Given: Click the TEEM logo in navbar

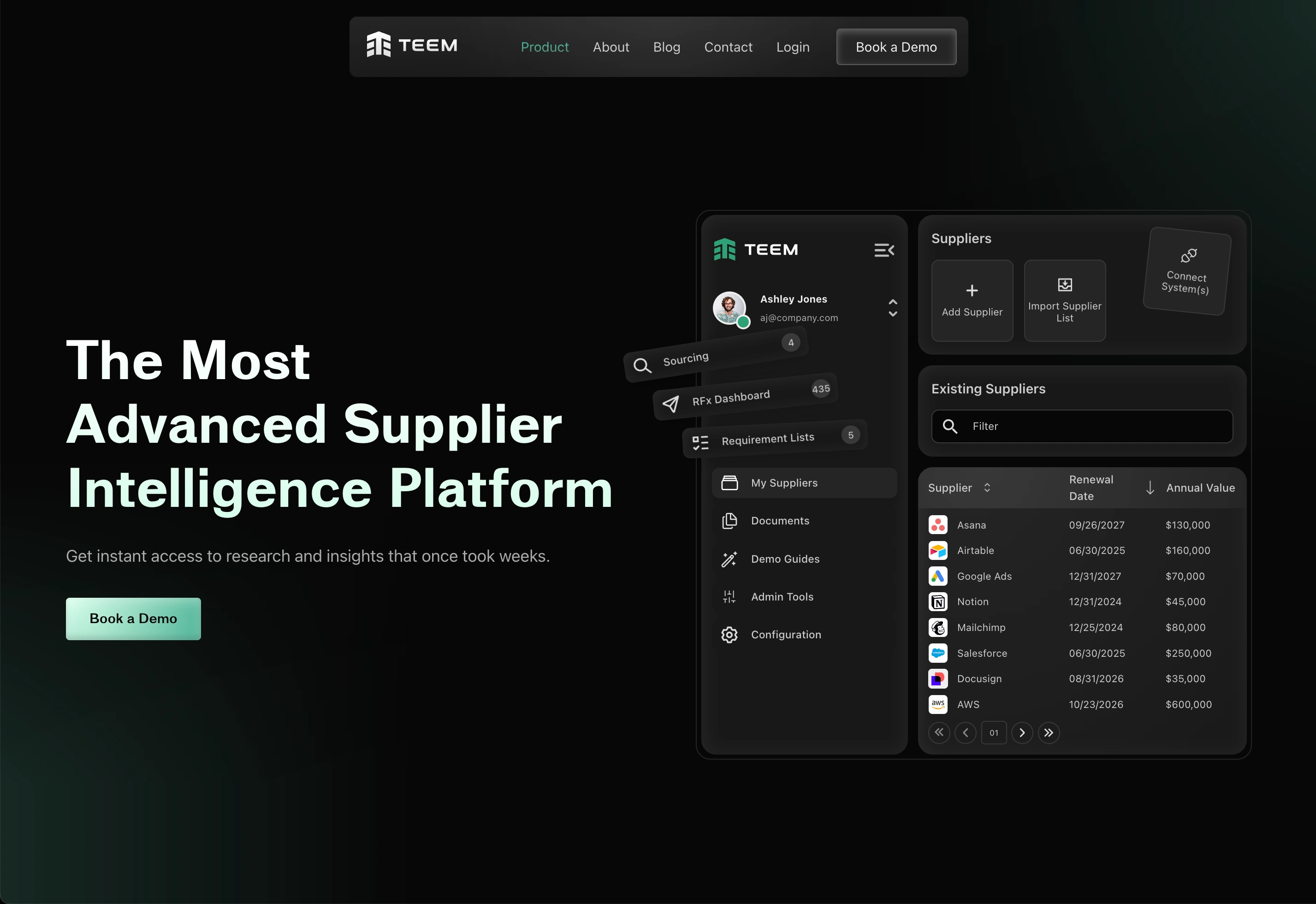Looking at the screenshot, I should (412, 45).
